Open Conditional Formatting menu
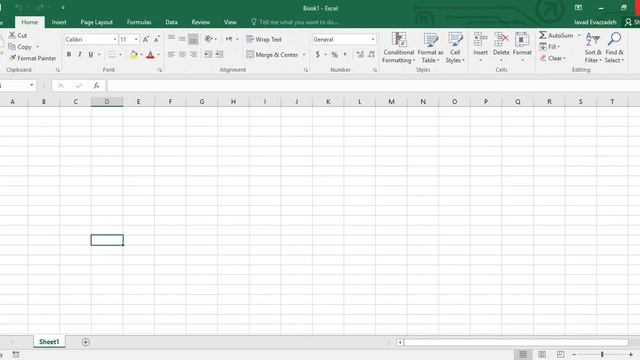640x360 pixels. click(399, 48)
